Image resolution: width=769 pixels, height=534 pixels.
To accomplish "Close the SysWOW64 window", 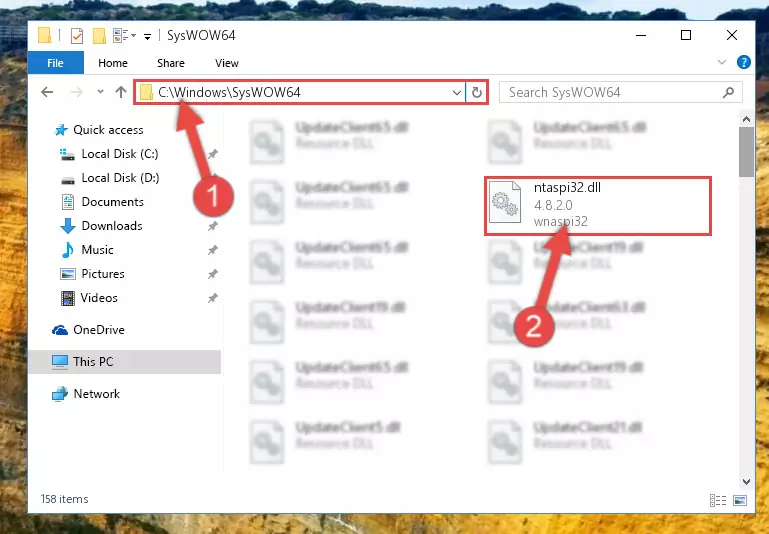I will [x=732, y=35].
